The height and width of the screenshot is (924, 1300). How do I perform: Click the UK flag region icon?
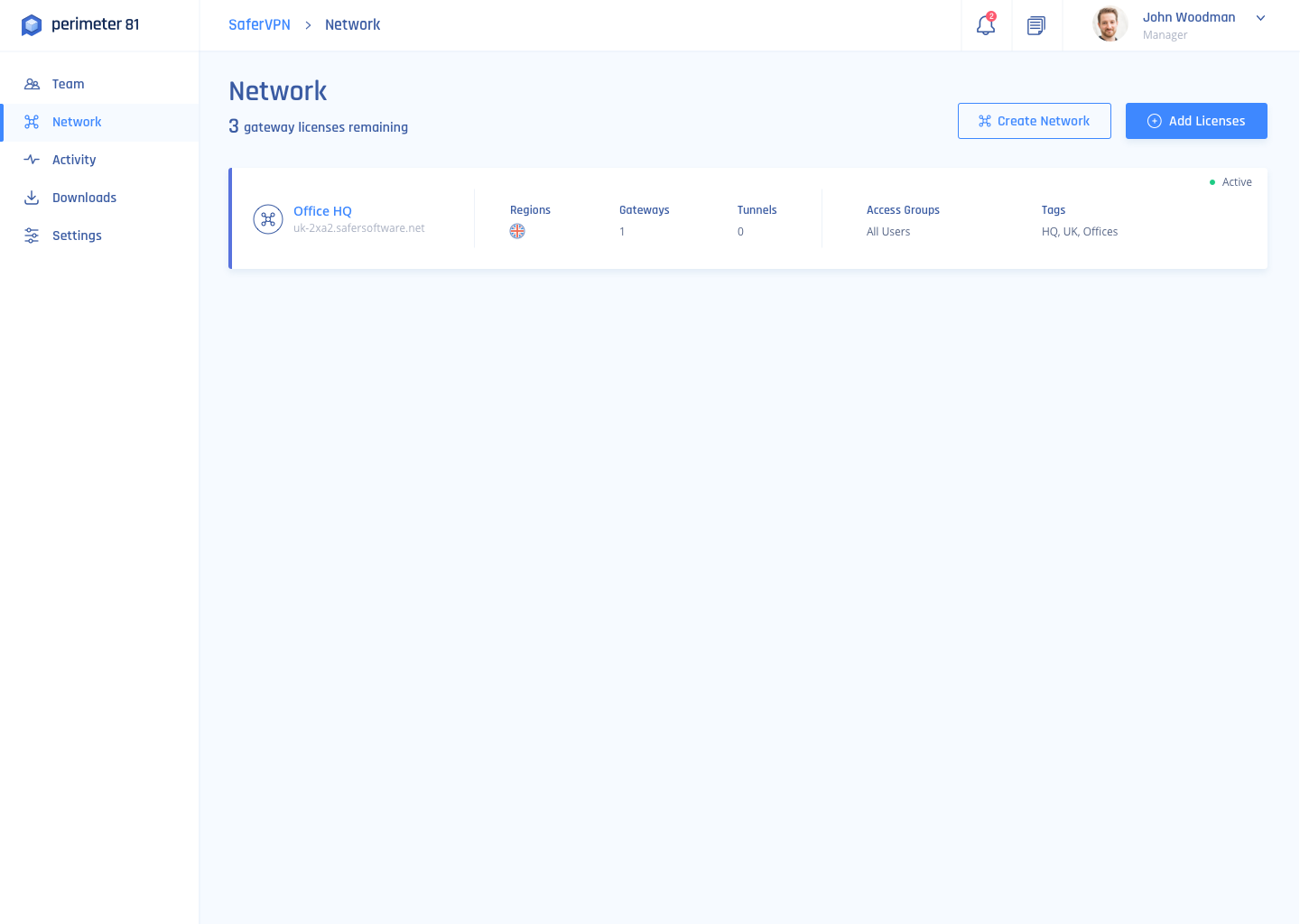tap(517, 231)
